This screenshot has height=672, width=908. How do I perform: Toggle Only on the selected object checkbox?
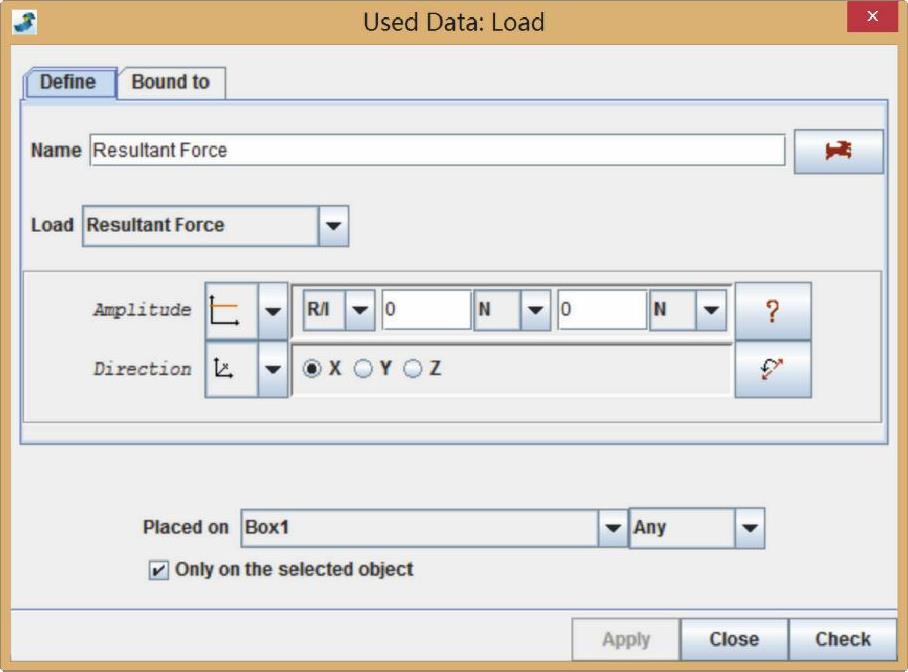pos(158,570)
